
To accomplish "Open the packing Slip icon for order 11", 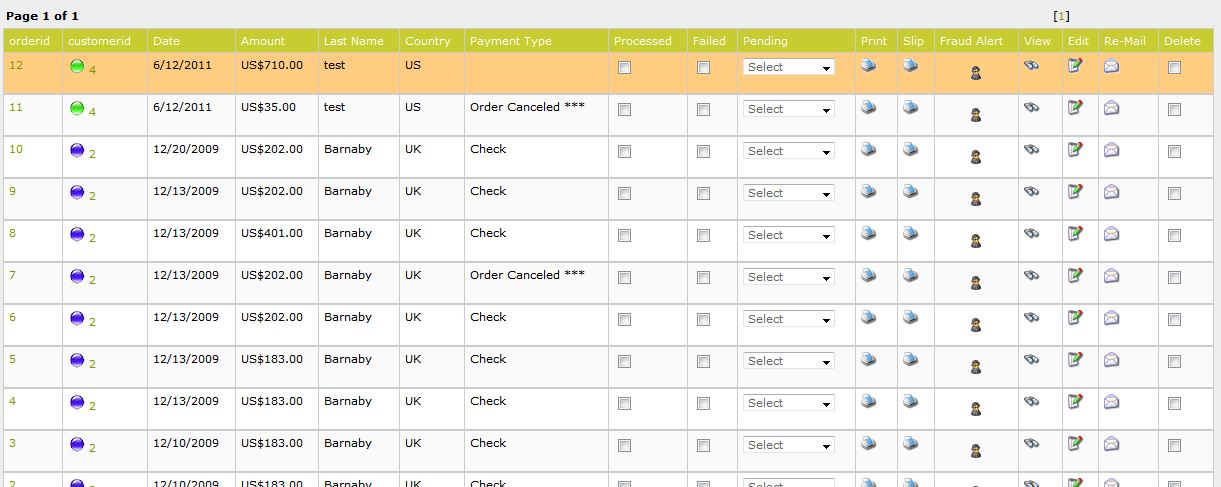I will (x=910, y=108).
